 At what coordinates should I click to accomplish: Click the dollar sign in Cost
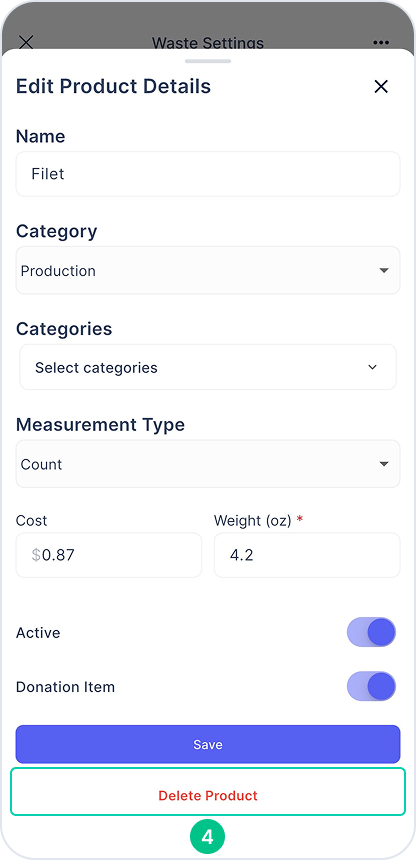click(x=36, y=555)
